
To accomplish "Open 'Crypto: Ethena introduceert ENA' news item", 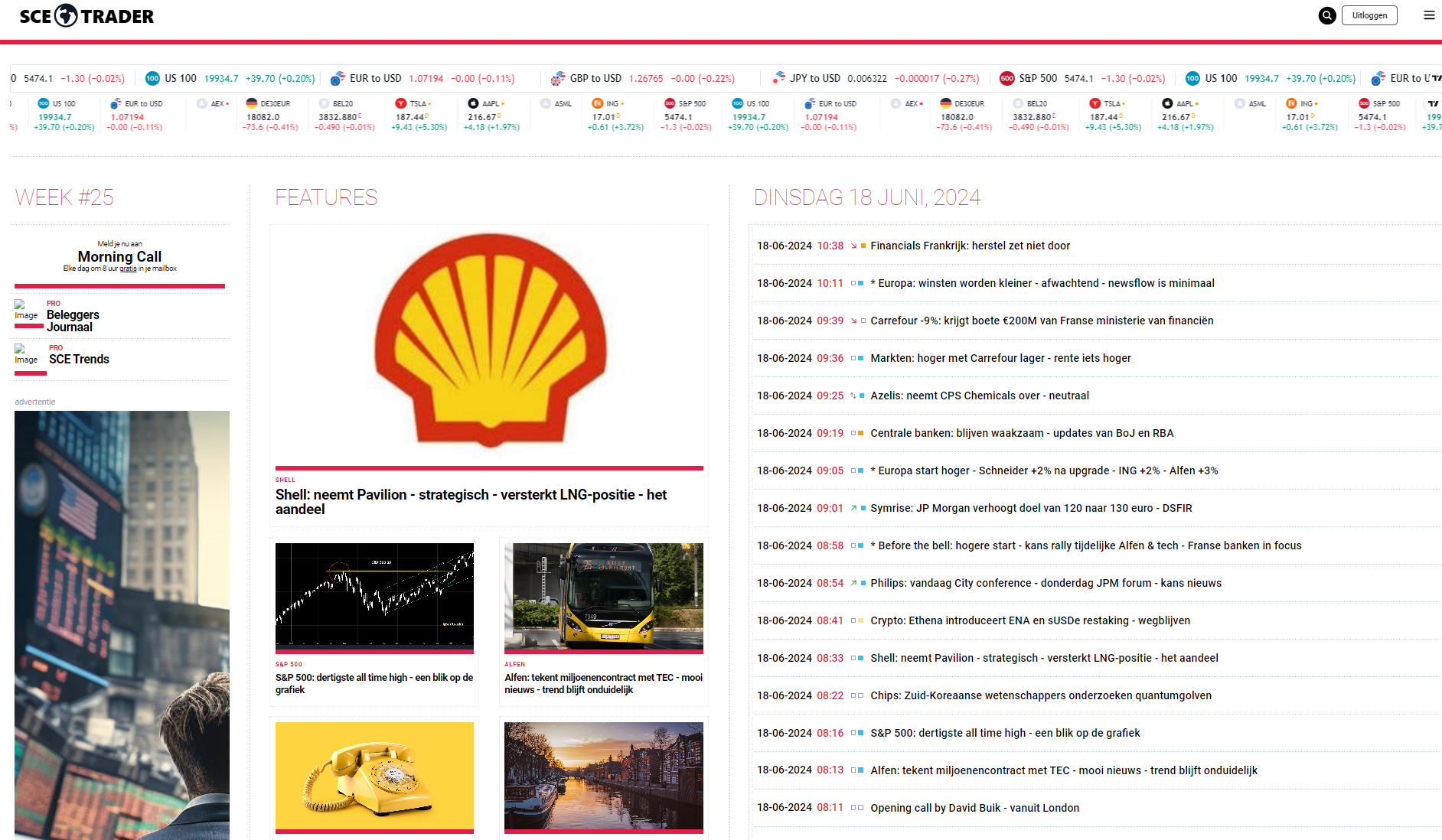I will coord(1030,620).
